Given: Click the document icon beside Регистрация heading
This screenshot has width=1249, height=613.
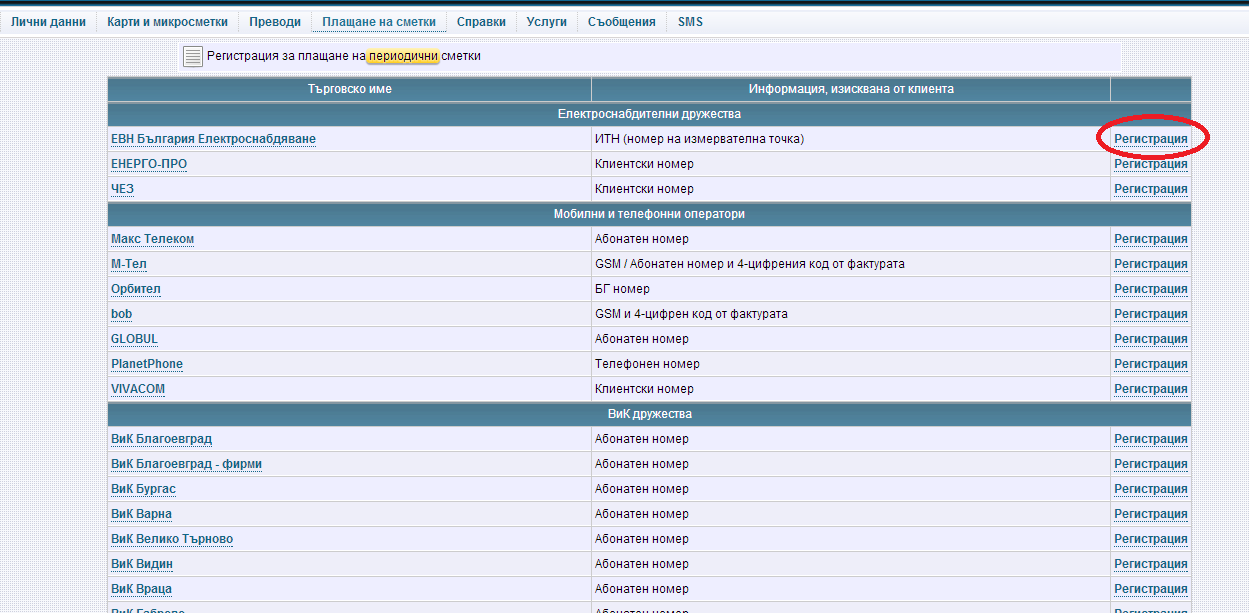Looking at the screenshot, I should (193, 57).
